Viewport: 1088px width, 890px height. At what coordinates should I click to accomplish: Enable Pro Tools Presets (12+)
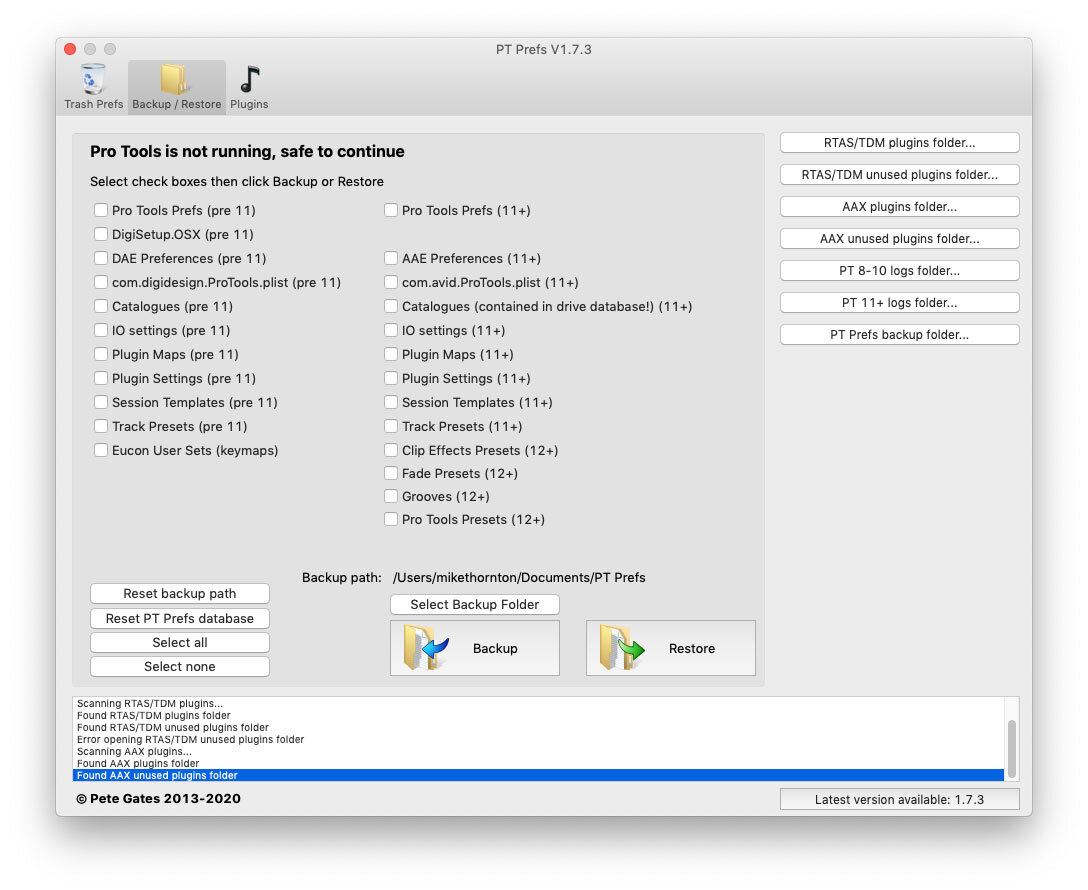pyautogui.click(x=391, y=519)
